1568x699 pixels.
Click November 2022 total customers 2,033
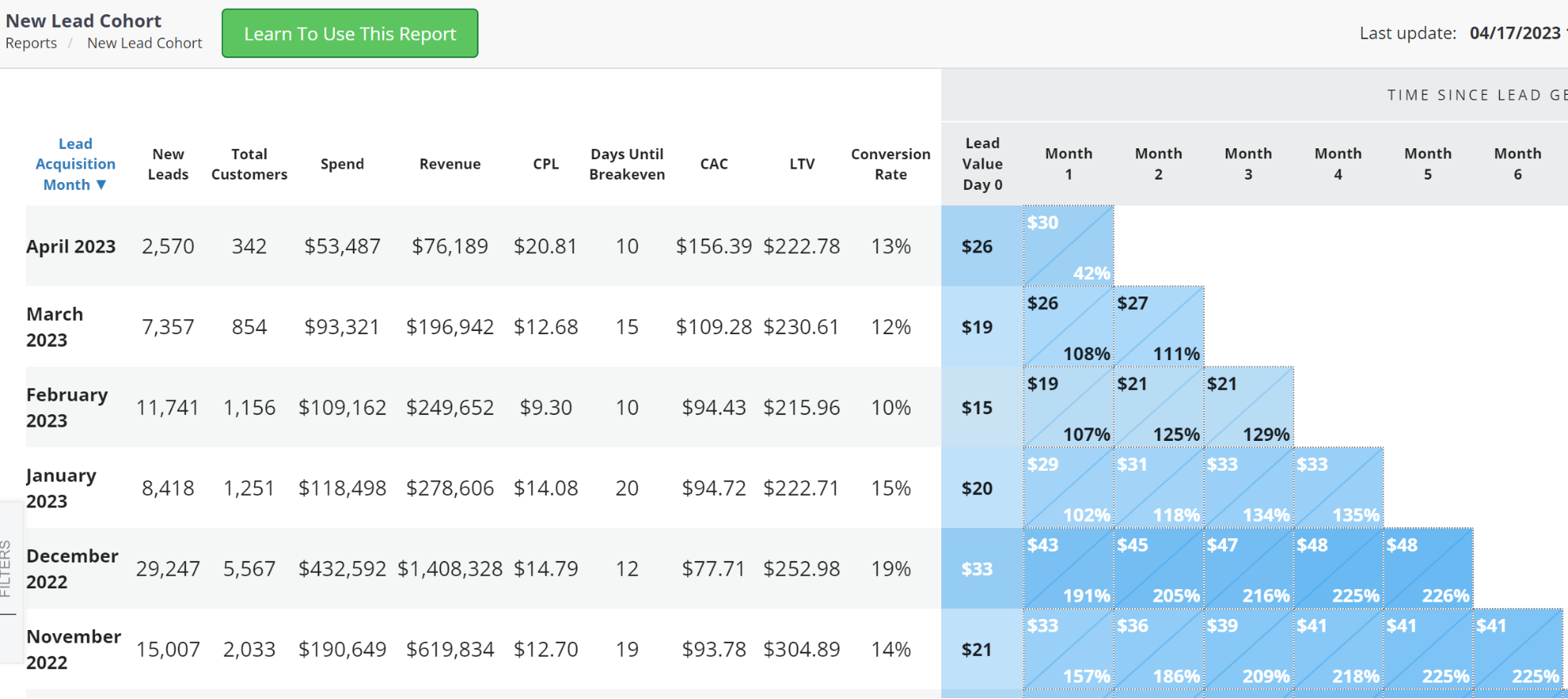pyautogui.click(x=249, y=650)
